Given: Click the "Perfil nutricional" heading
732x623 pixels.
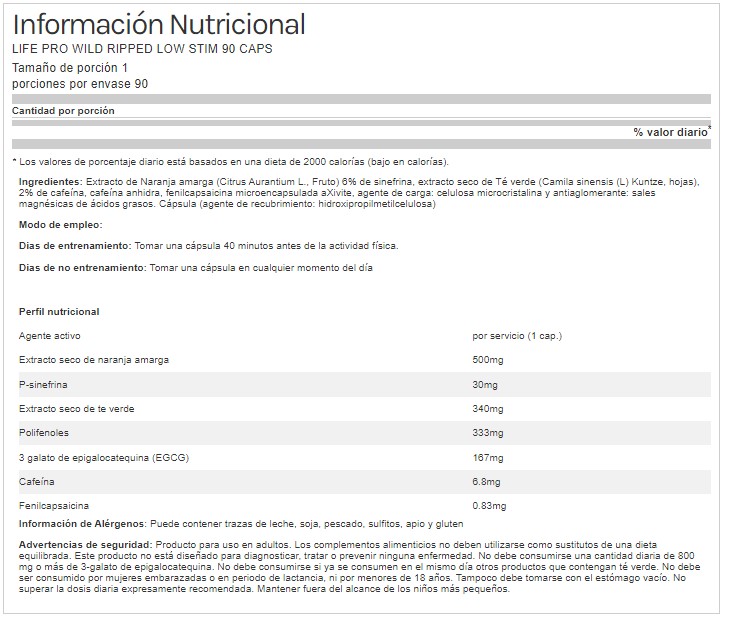Looking at the screenshot, I should pos(59,312).
